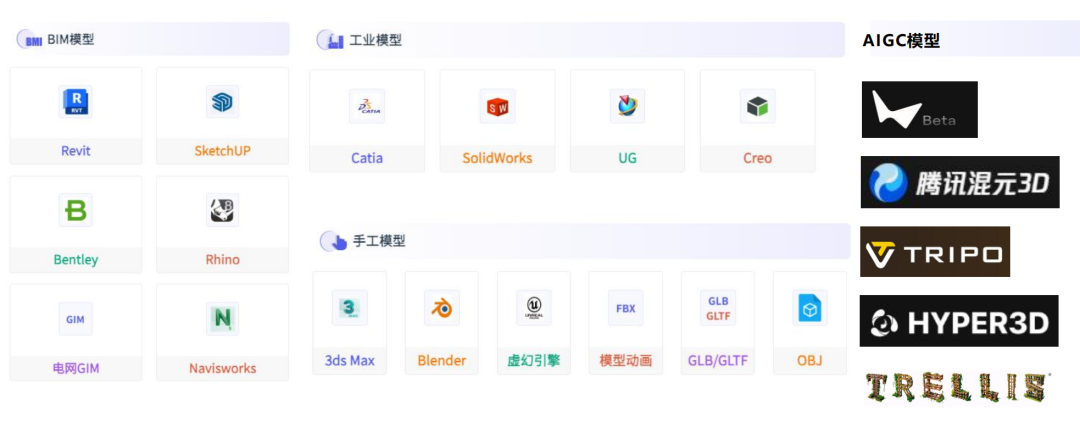This screenshot has height=422, width=1080.
Task: Click the 3ds Max icon
Action: pos(349,307)
